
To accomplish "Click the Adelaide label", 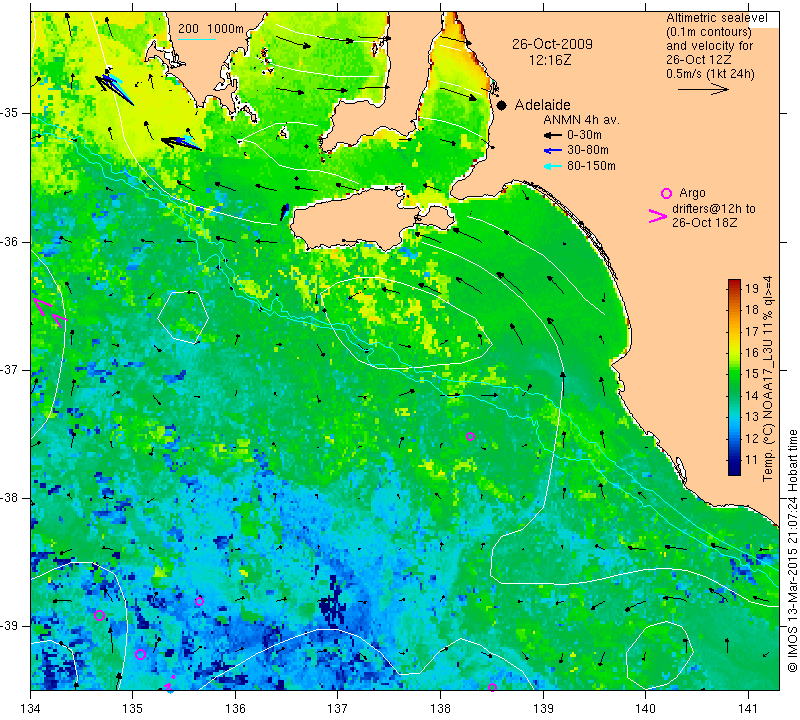I will pos(542,105).
